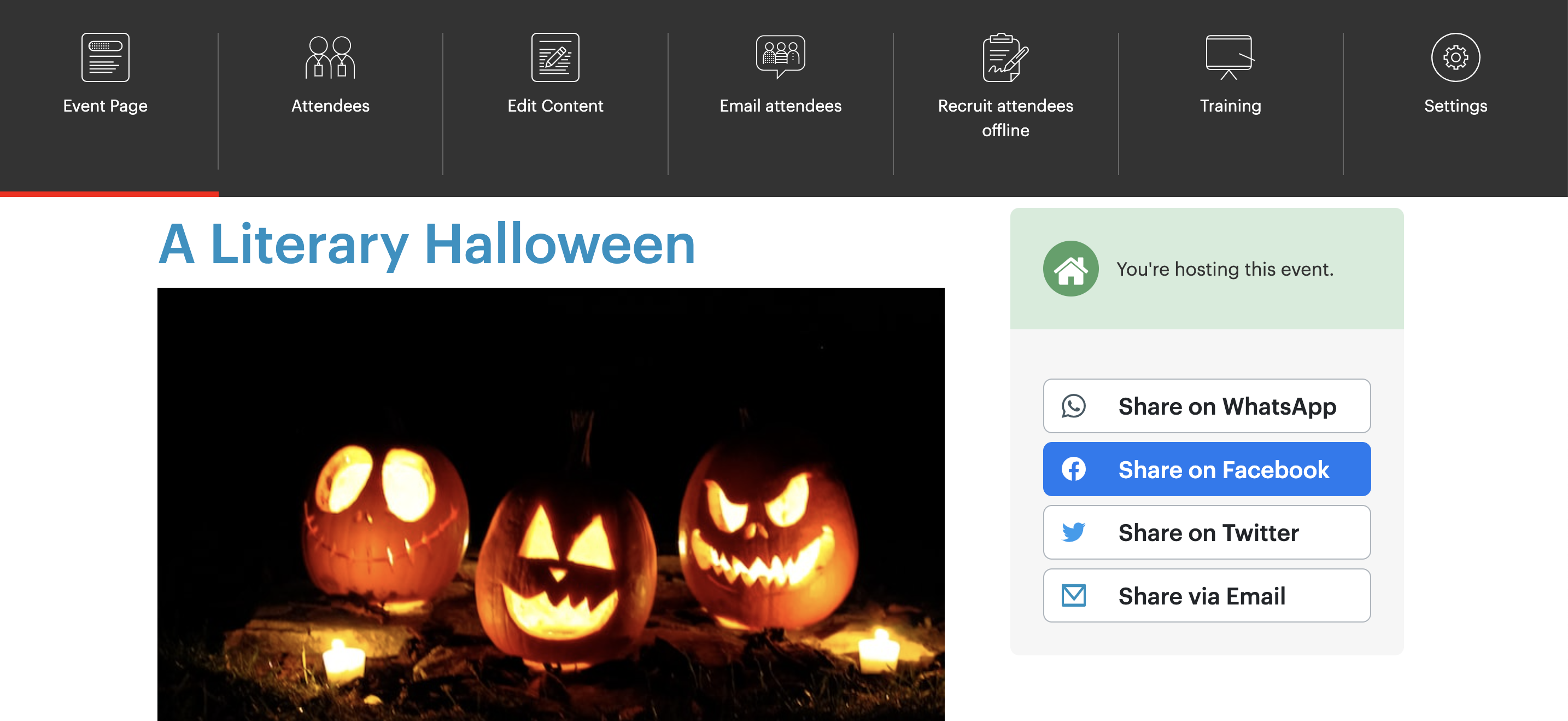Click the Email attendees speech bubble icon
This screenshot has width=1568, height=721.
tap(780, 57)
